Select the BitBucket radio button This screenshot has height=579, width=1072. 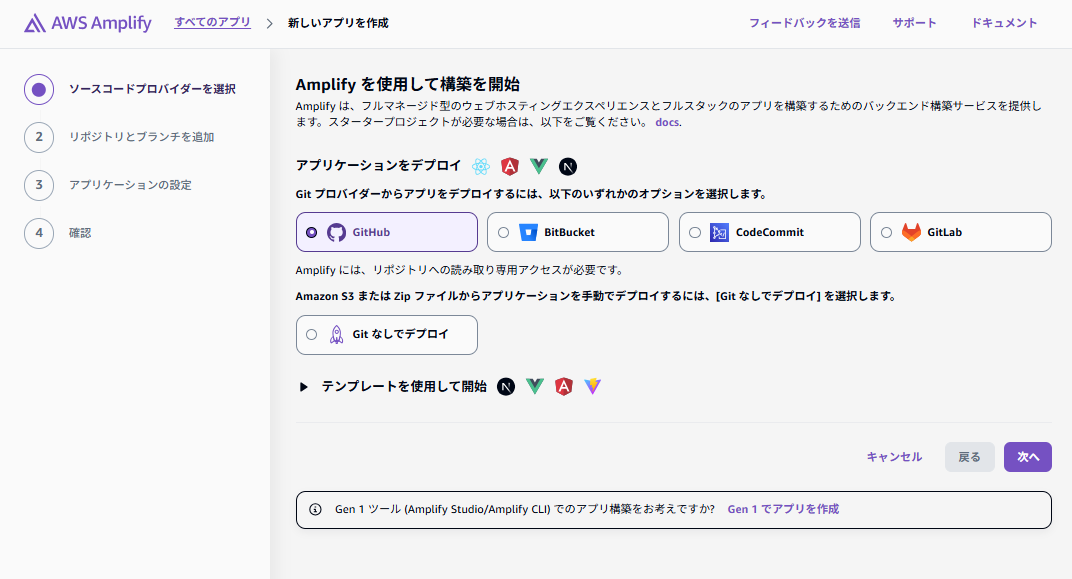(503, 232)
